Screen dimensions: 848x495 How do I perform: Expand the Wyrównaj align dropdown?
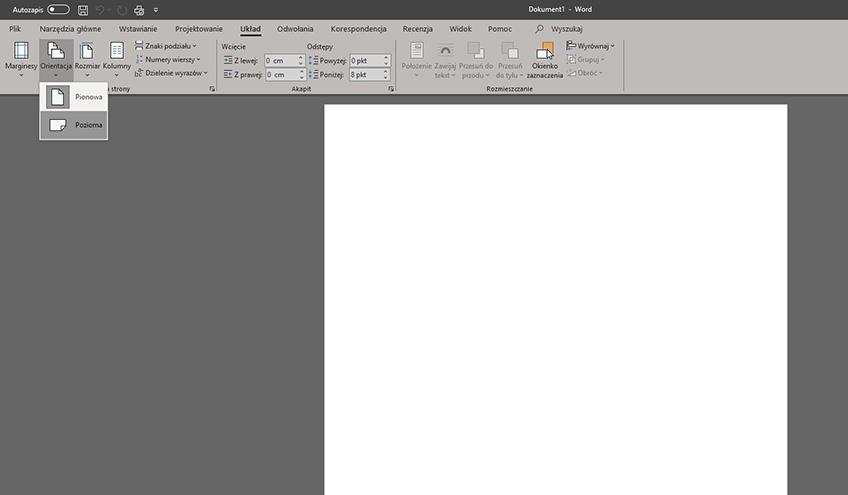(x=590, y=46)
